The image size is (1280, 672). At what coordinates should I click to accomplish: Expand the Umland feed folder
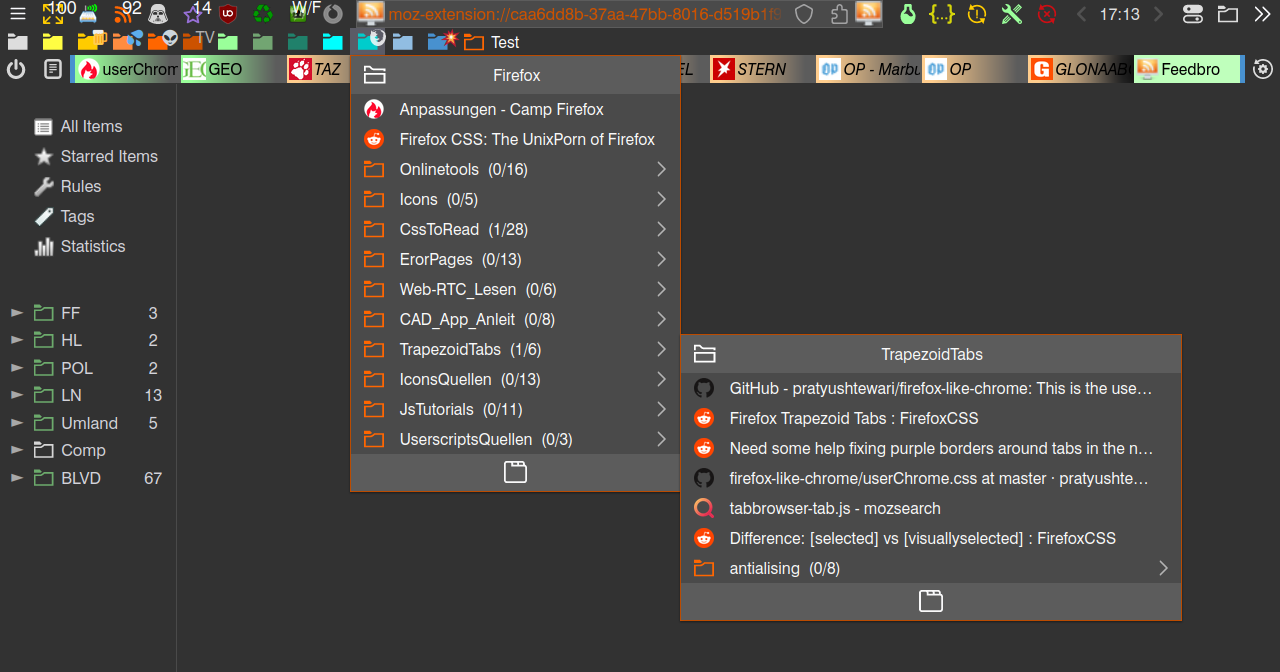click(16, 423)
